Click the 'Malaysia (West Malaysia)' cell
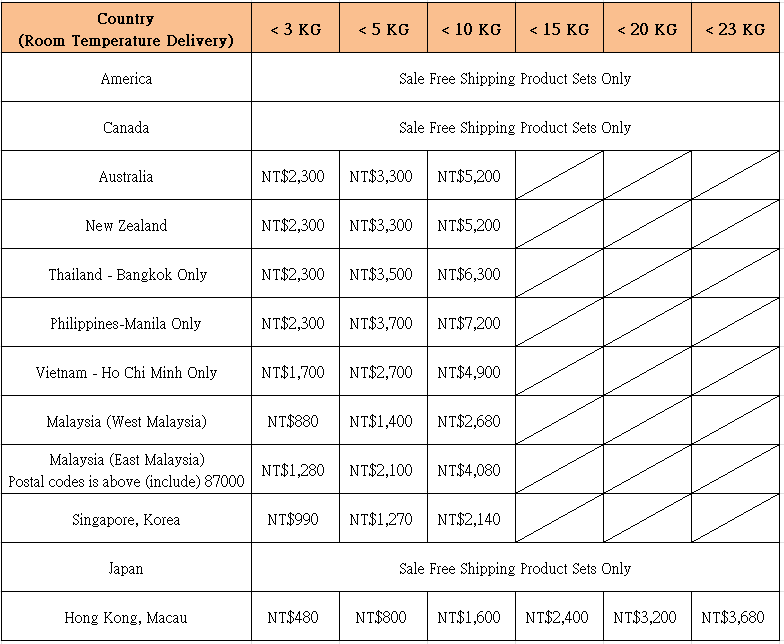The width and height of the screenshot is (784, 644). (126, 421)
